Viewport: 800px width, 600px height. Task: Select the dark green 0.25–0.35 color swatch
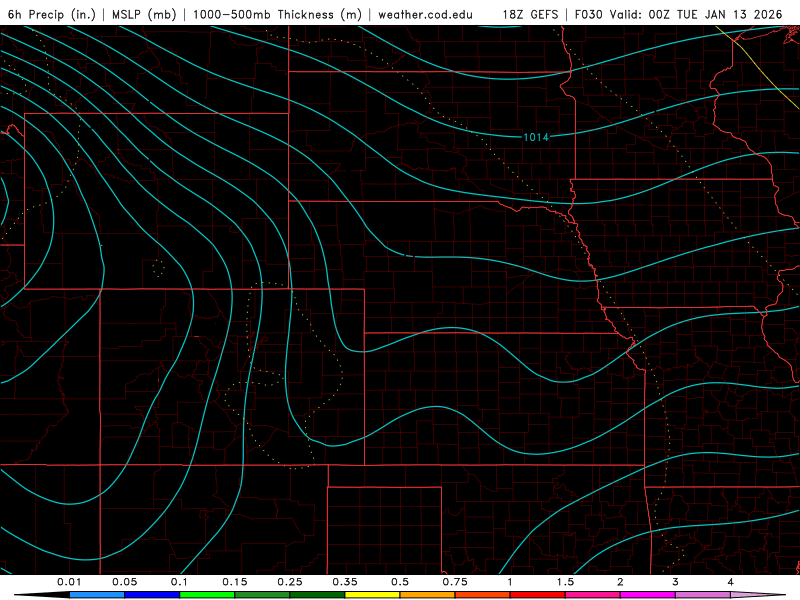point(317,595)
